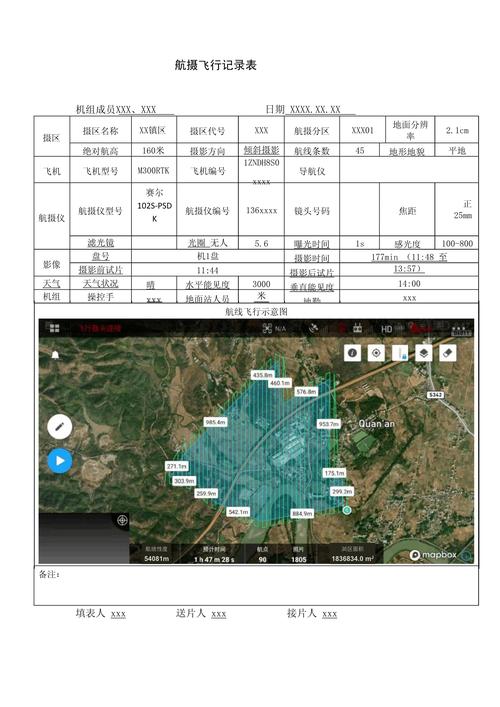Image resolution: width=500 pixels, height=707 pixels.
Task: Open the map info button
Action: [353, 353]
